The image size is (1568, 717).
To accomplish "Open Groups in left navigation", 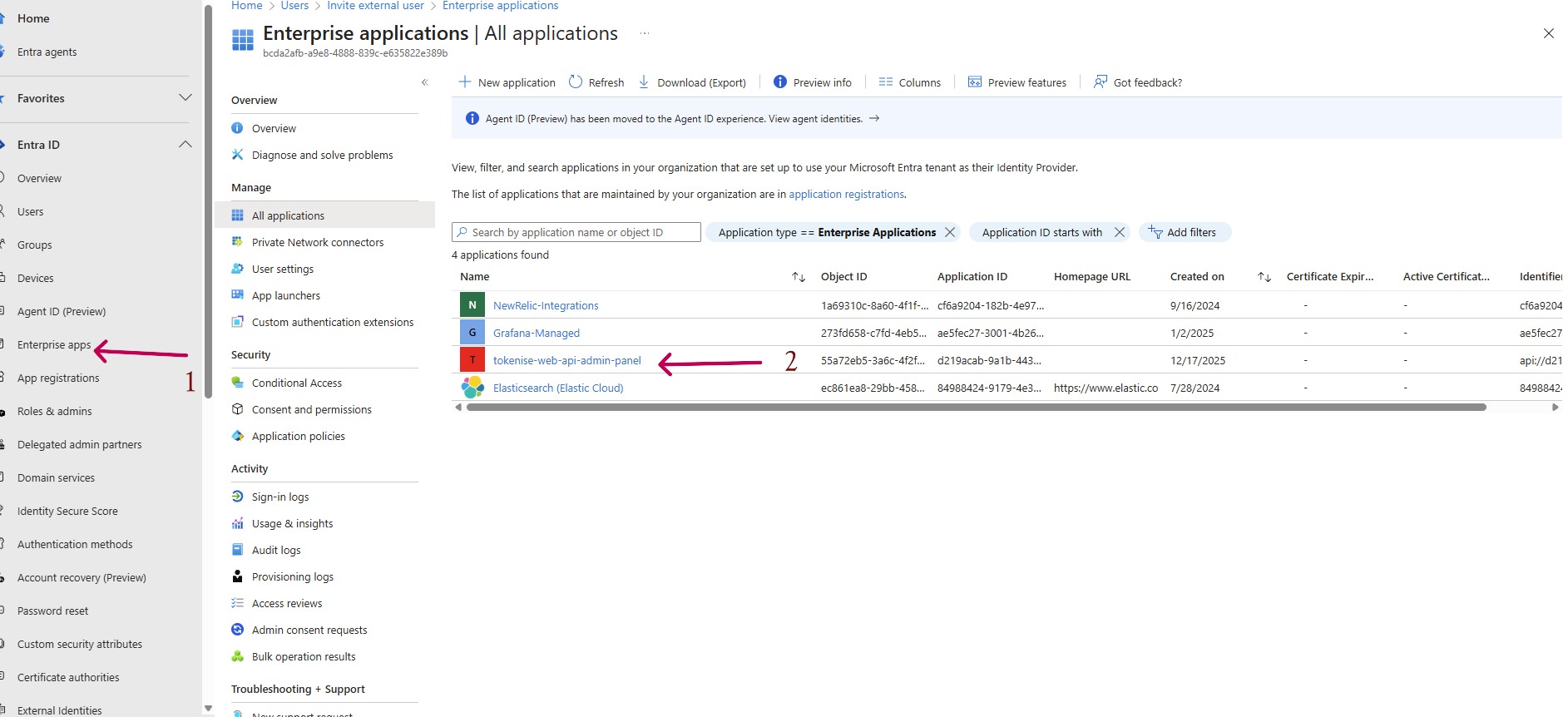I will point(35,245).
